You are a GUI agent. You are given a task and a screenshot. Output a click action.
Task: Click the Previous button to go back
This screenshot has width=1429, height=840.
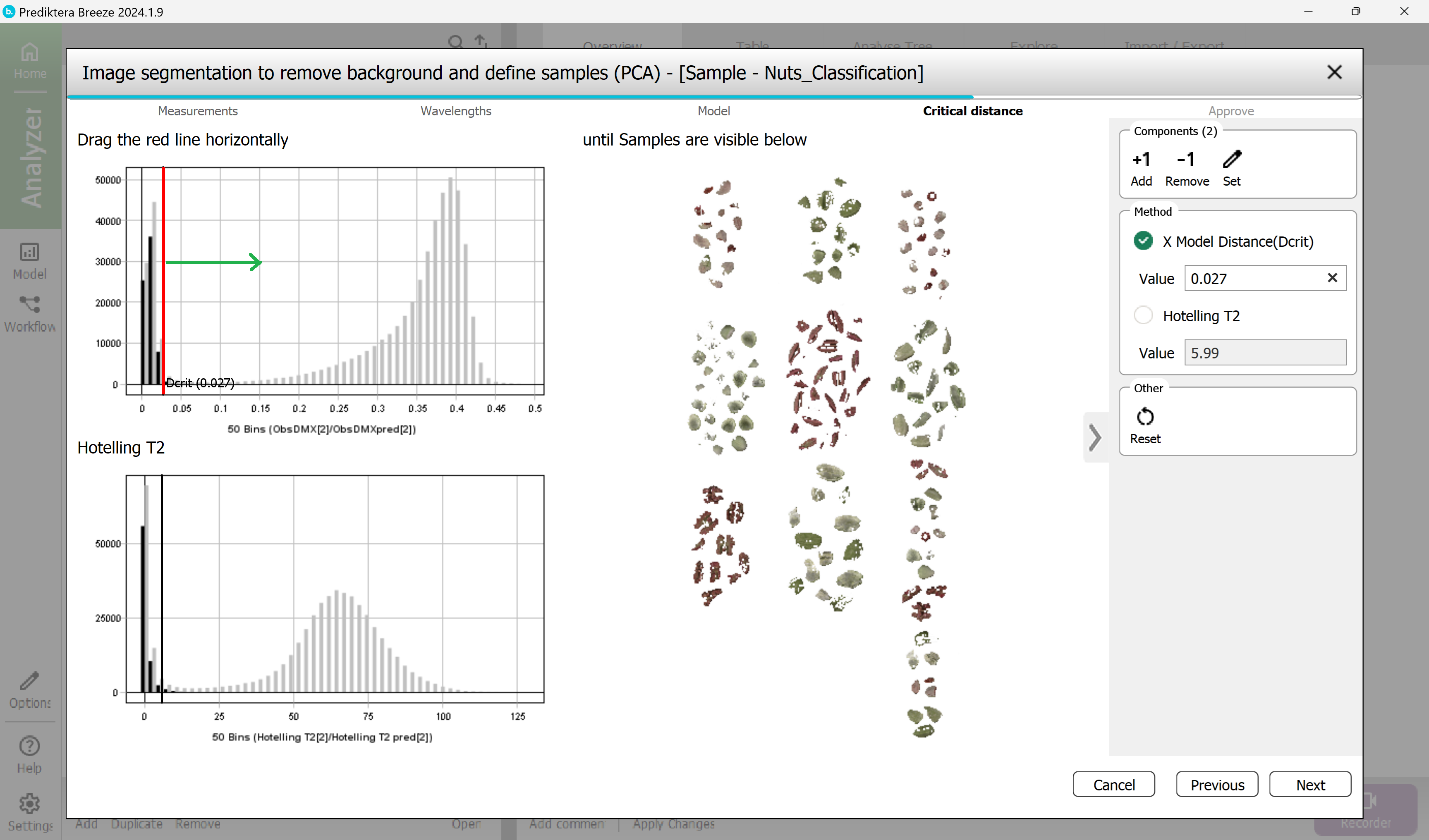pyautogui.click(x=1217, y=785)
